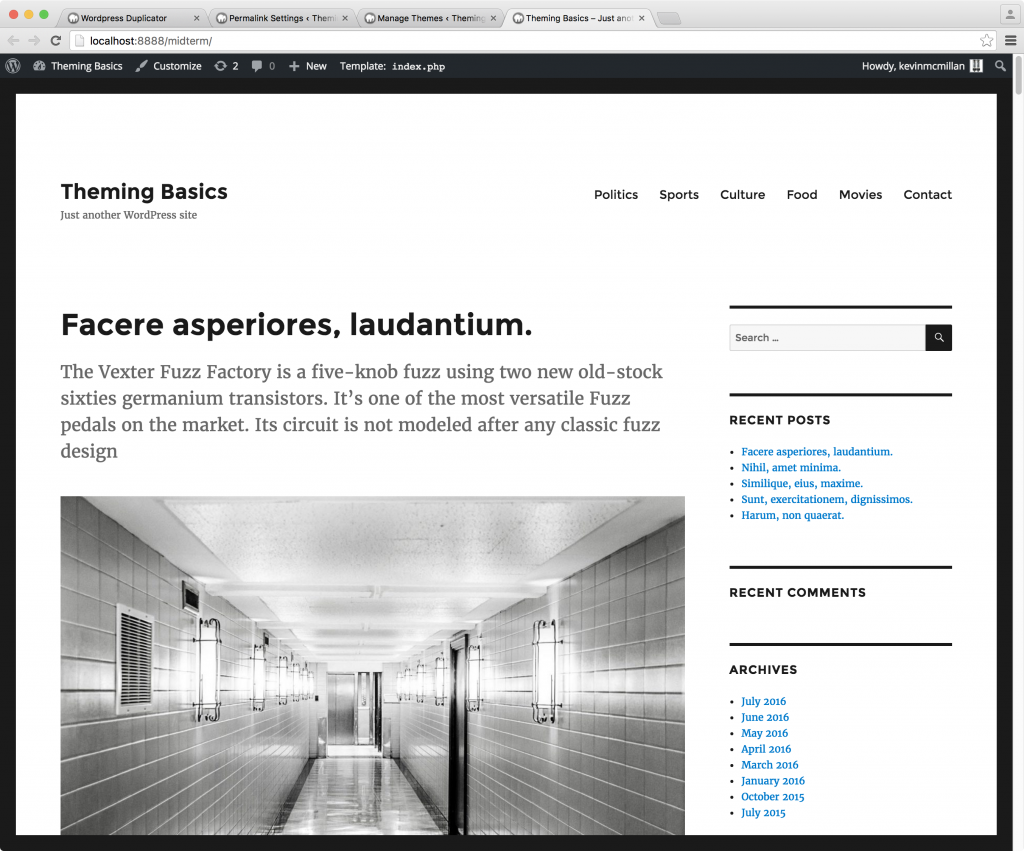Click Template: index.php admin bar item
Screen dimensions: 1024x851
[392, 66]
